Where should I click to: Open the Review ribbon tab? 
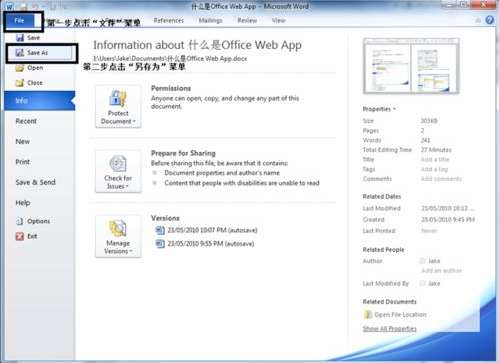coord(247,20)
